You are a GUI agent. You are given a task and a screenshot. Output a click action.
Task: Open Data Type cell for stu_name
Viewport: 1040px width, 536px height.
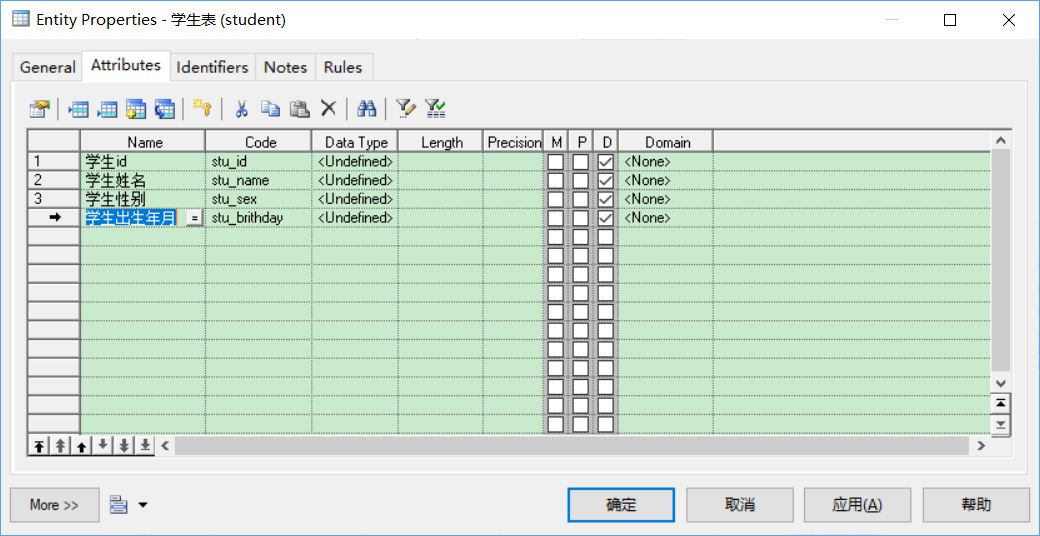coord(355,180)
